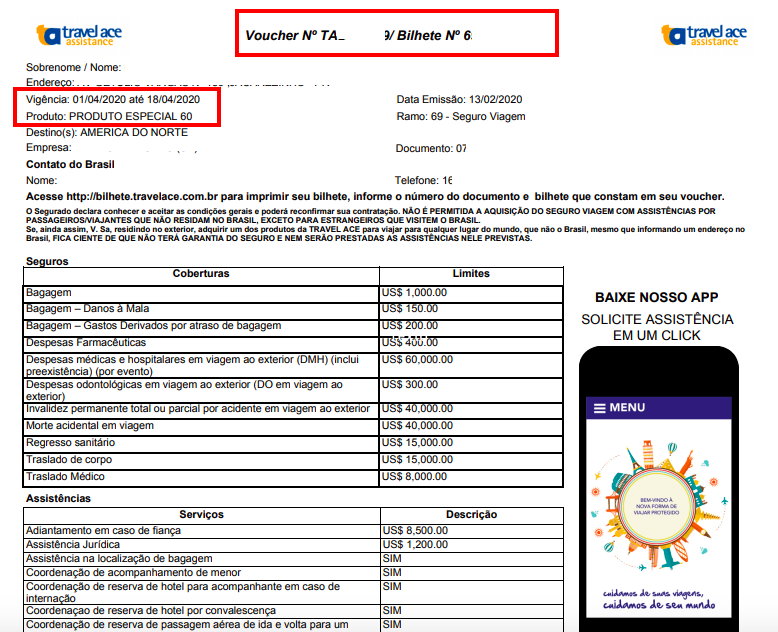Click 'Ramo: 69 - Seguro Viagem' text
This screenshot has width=778, height=632.
pos(461,117)
